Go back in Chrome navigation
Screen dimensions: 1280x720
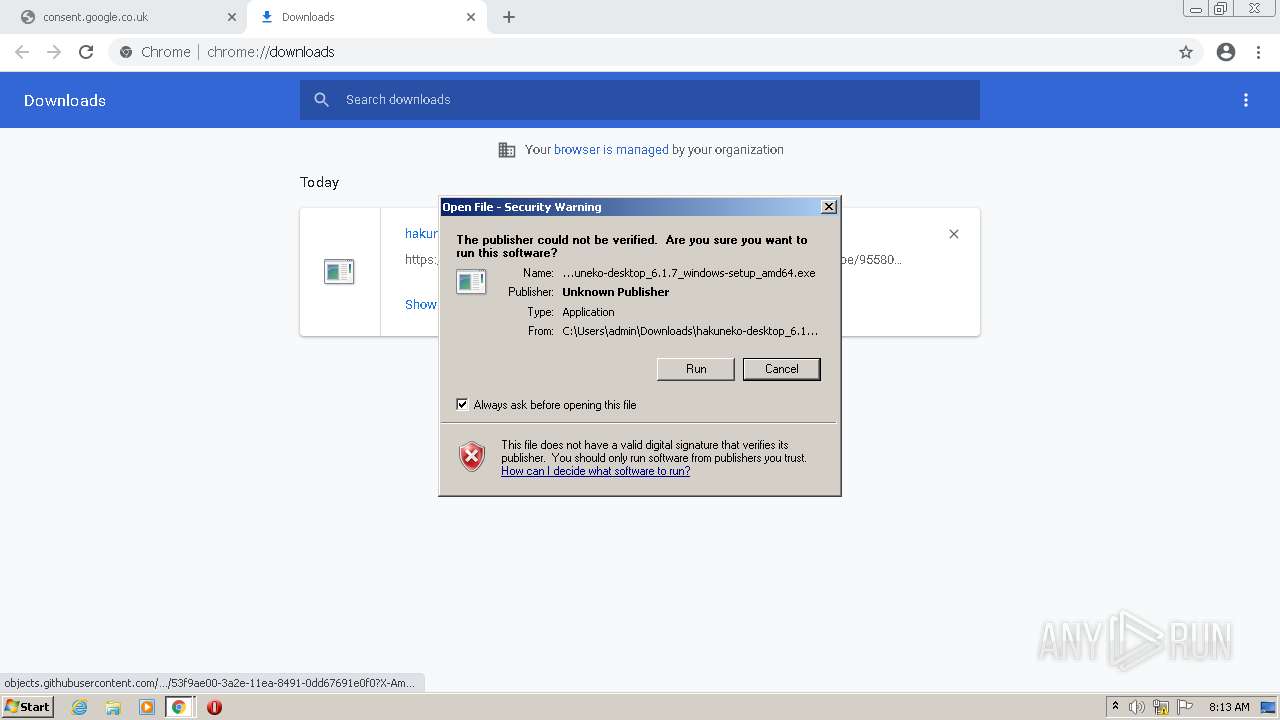(22, 52)
